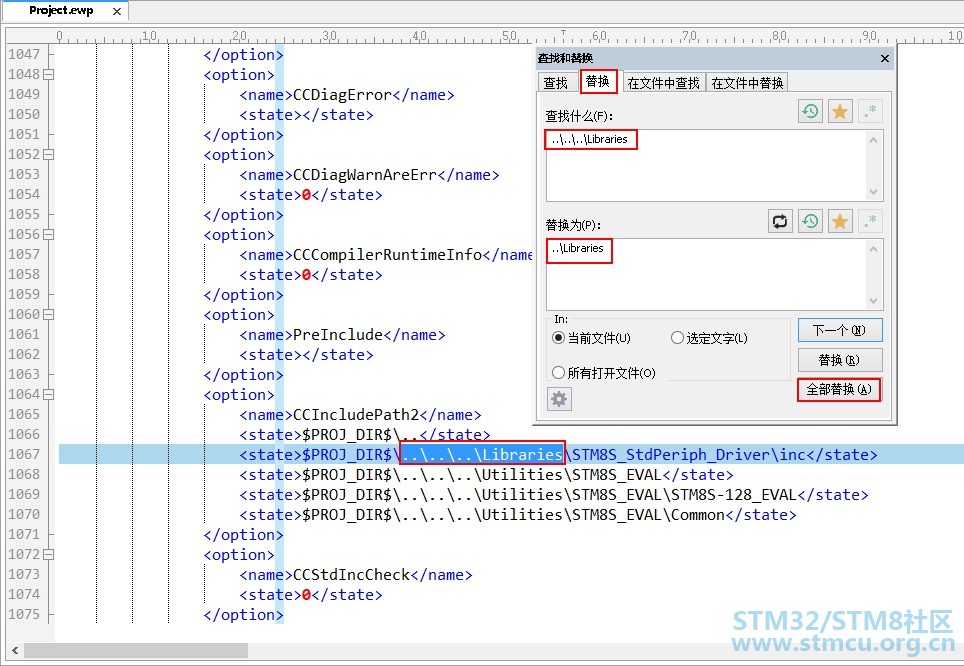Screen dimensions: 964x666
Task: Click line number 1075 in the gutter
Action: 24,614
